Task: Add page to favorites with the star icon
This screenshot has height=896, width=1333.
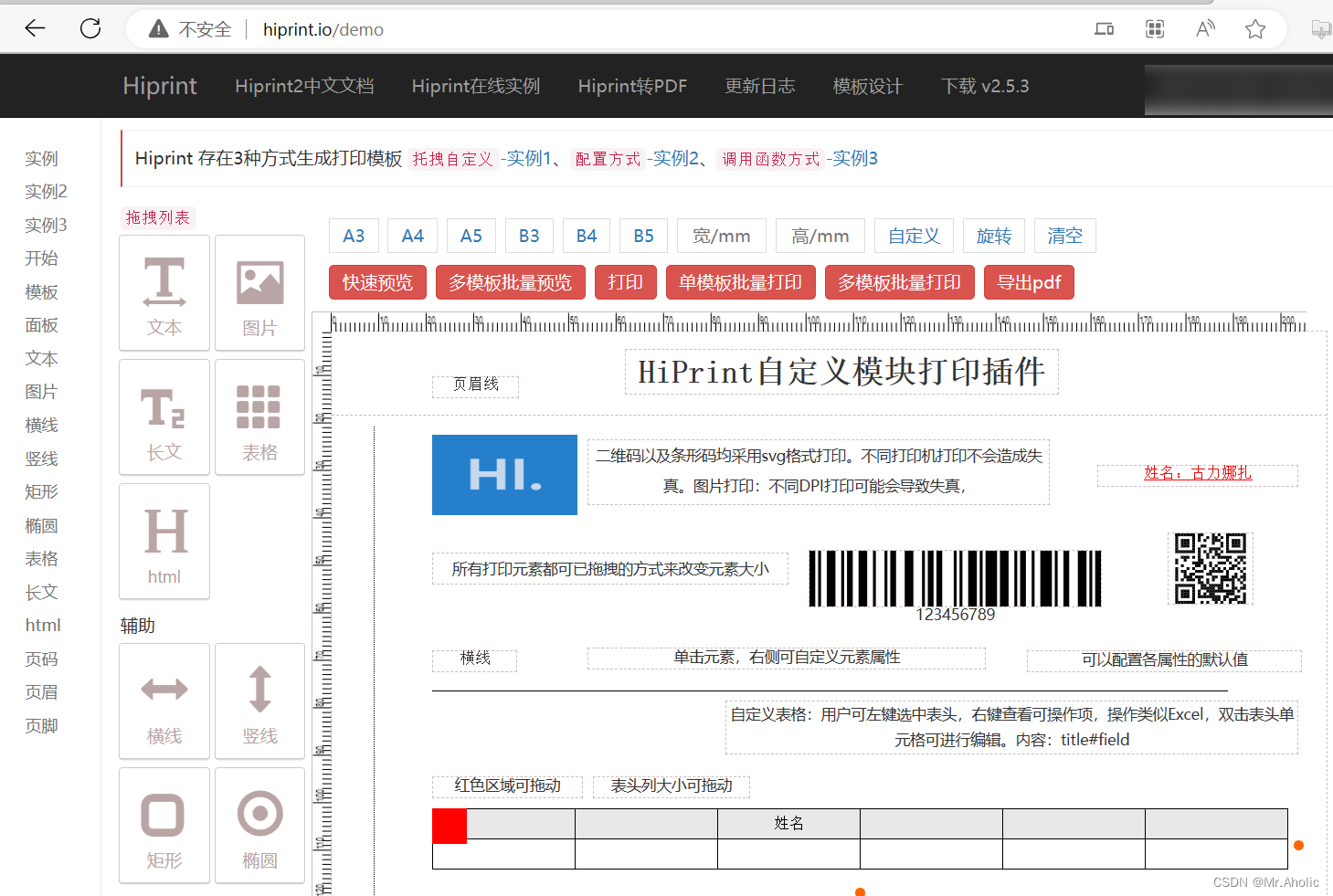Action: coord(1255,29)
